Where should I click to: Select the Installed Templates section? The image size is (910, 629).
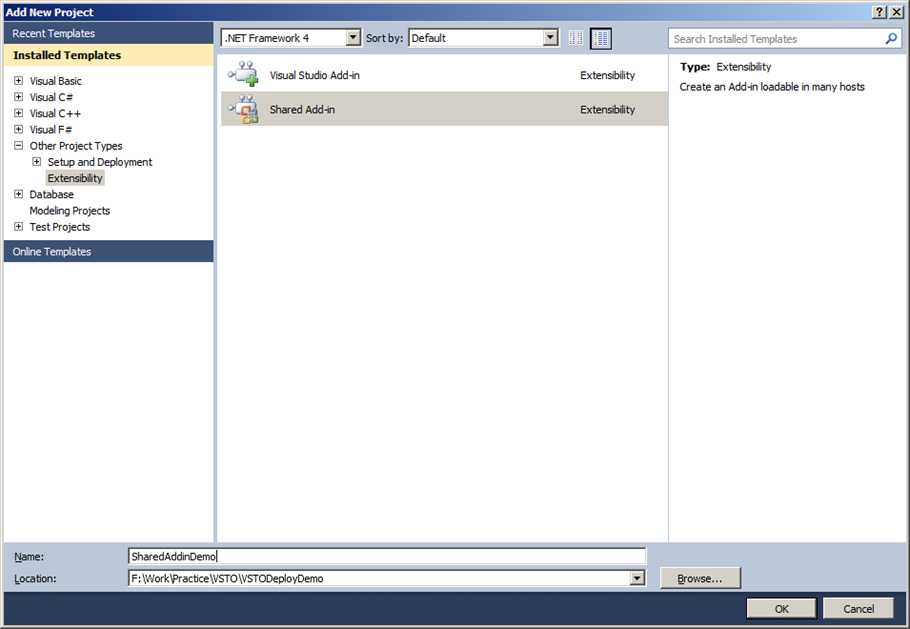pyautogui.click(x=109, y=55)
